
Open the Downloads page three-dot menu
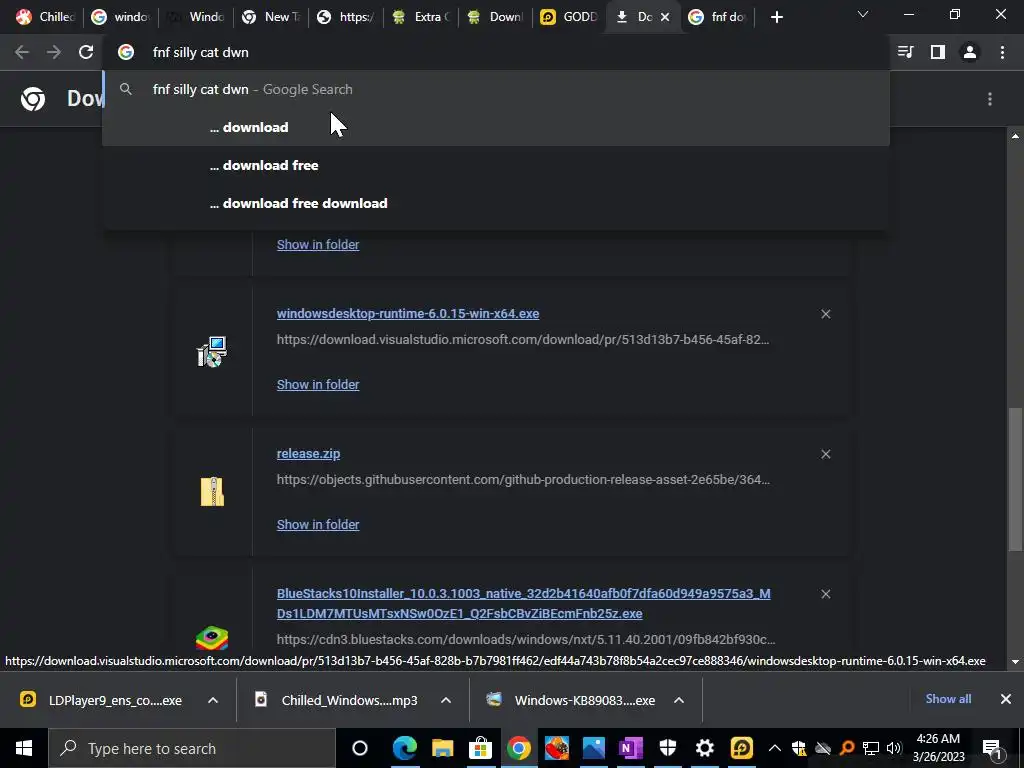(x=990, y=99)
